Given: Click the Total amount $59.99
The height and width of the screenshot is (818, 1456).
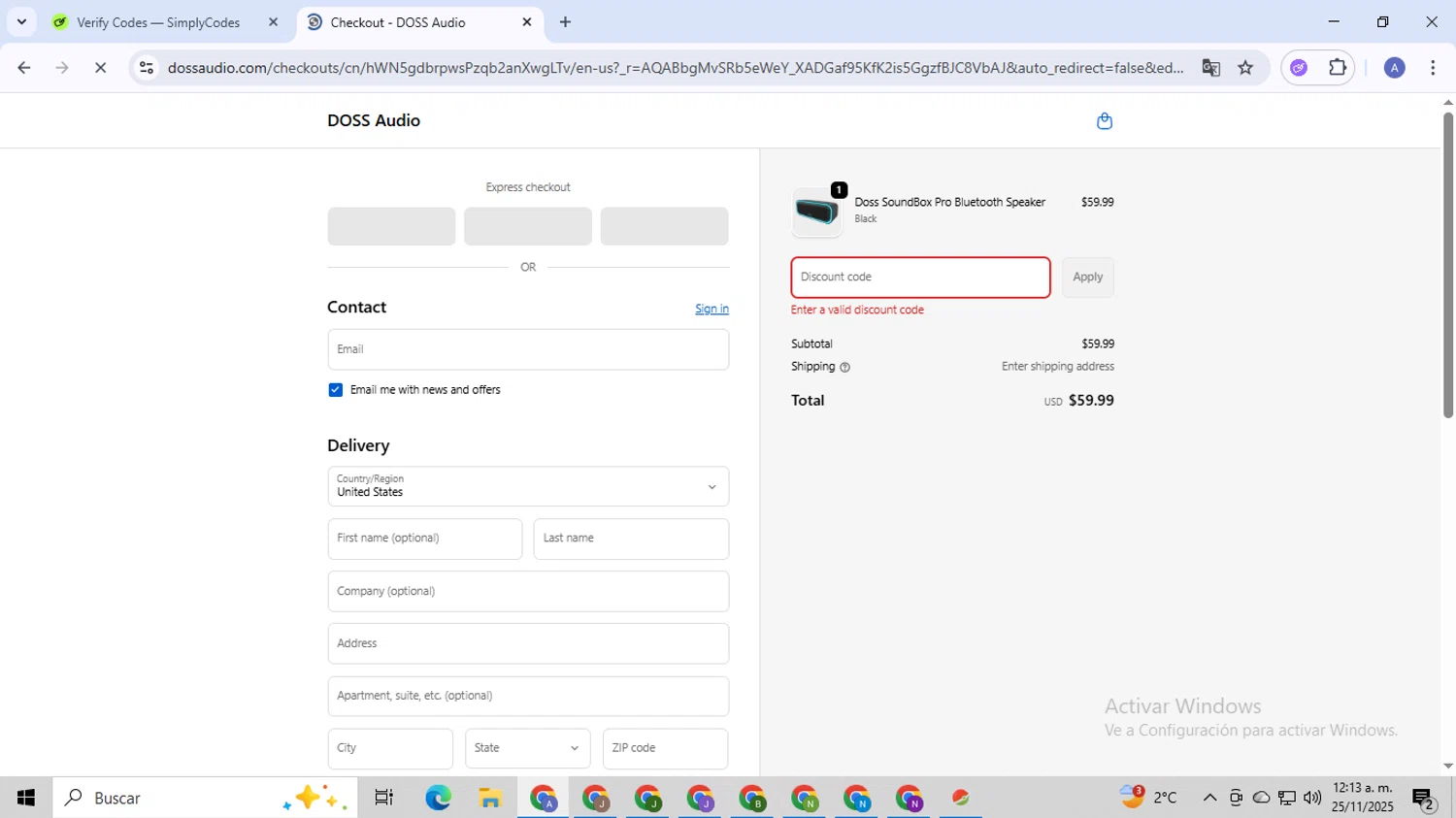Looking at the screenshot, I should tap(1091, 401).
